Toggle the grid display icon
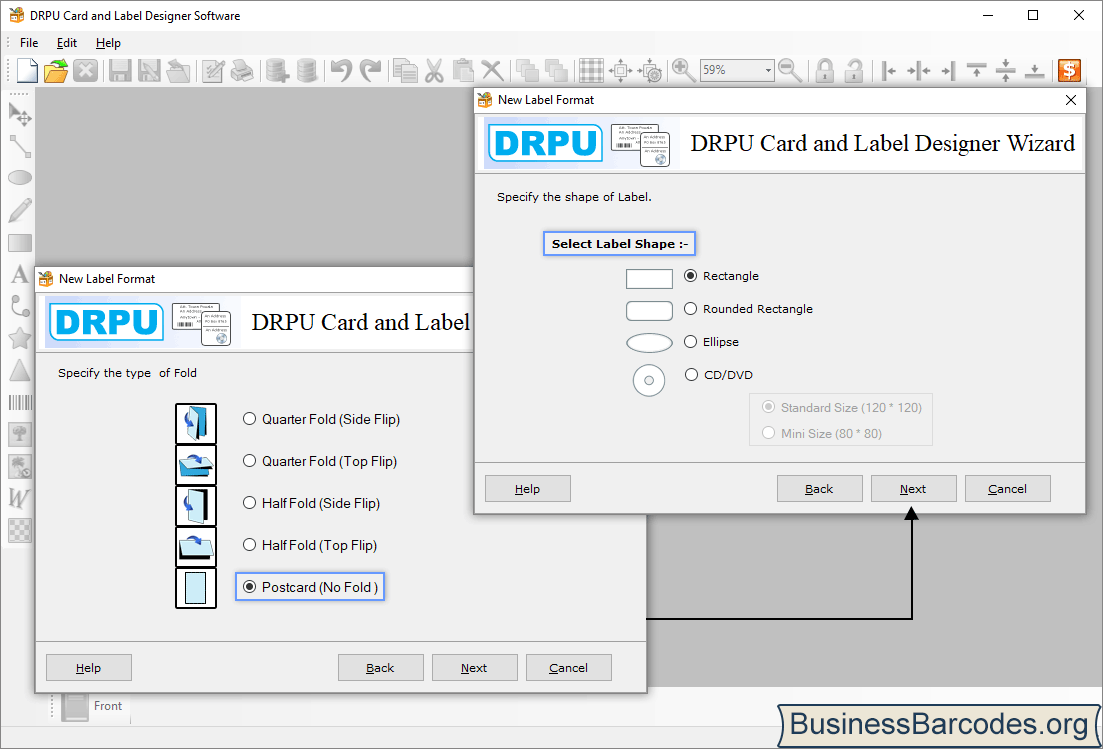Image resolution: width=1103 pixels, height=749 pixels. pyautogui.click(x=591, y=70)
